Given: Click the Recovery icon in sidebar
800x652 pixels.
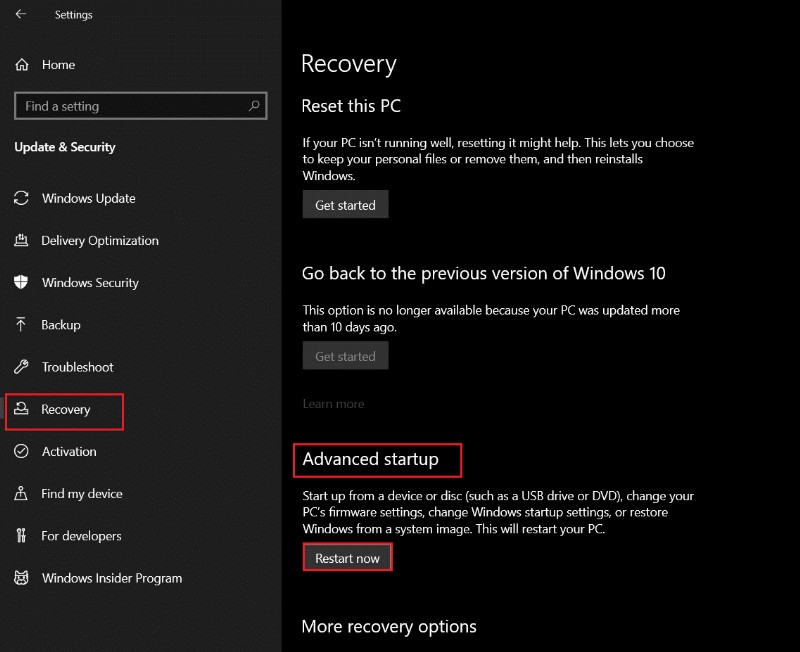Looking at the screenshot, I should [21, 408].
